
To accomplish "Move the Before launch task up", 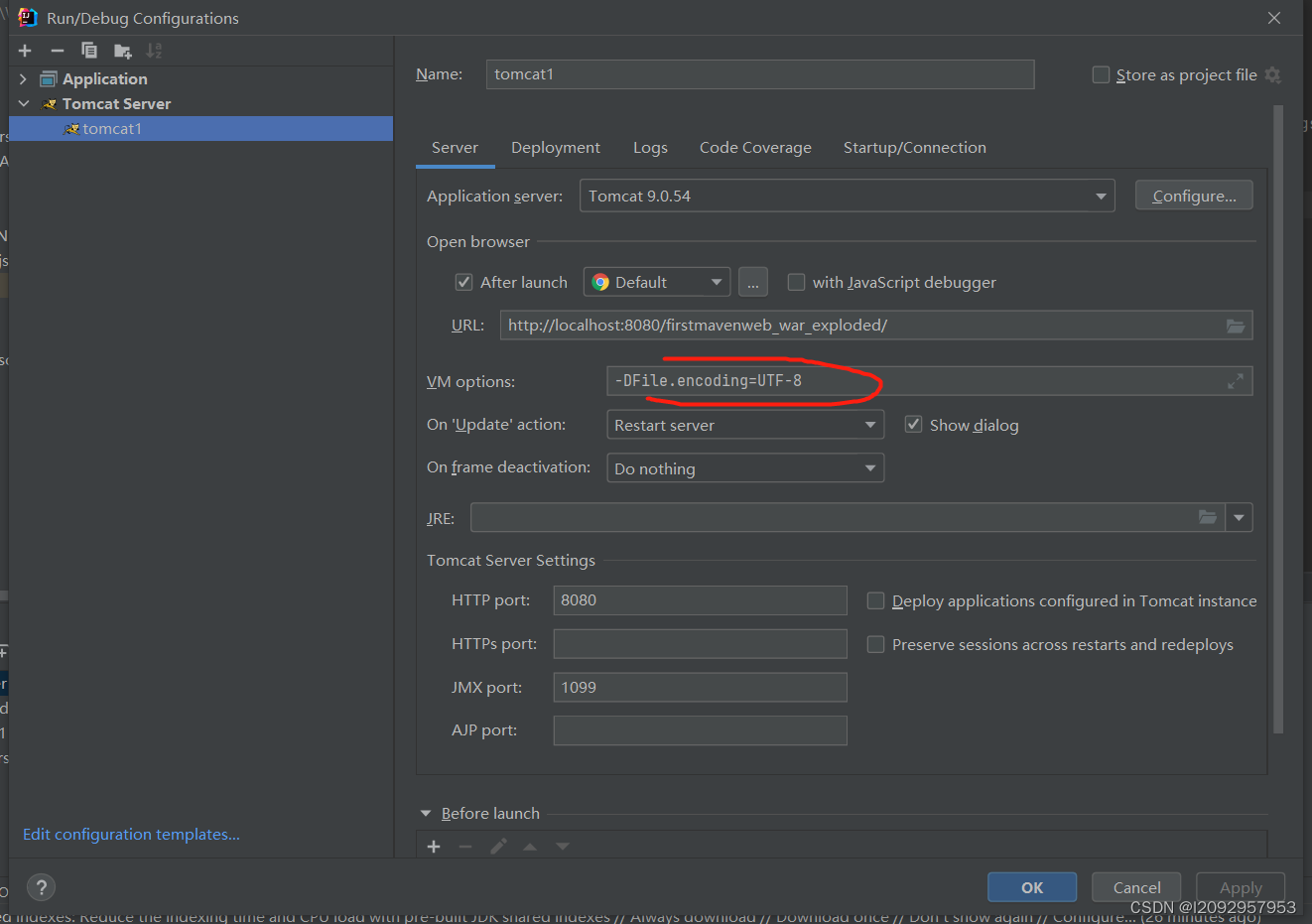I will pos(530,847).
